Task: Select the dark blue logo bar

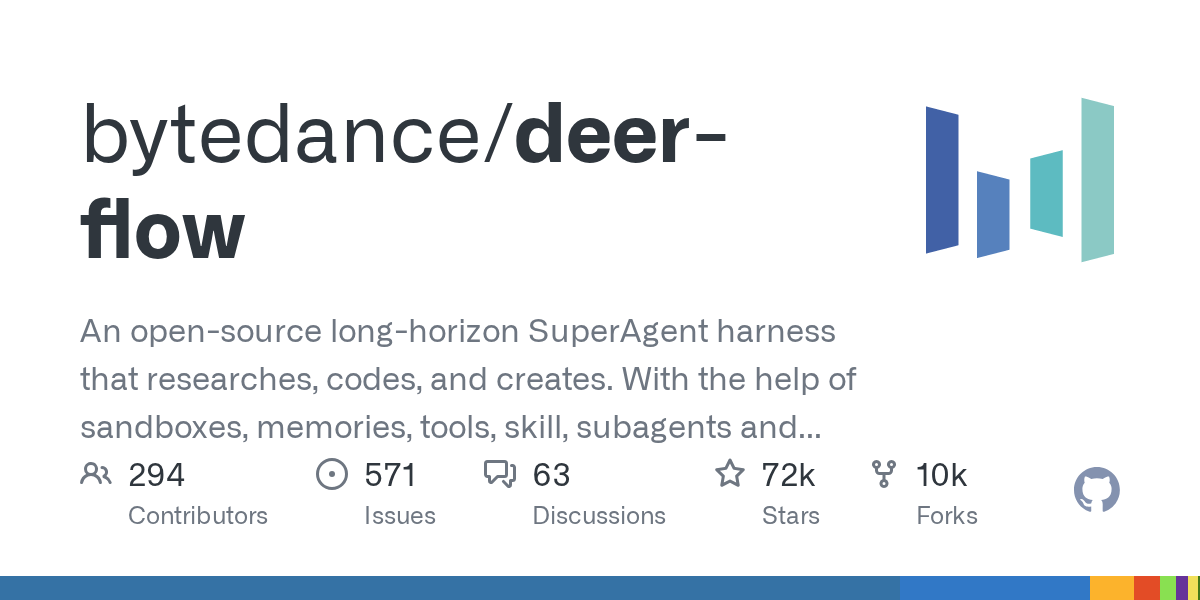Action: [942, 180]
